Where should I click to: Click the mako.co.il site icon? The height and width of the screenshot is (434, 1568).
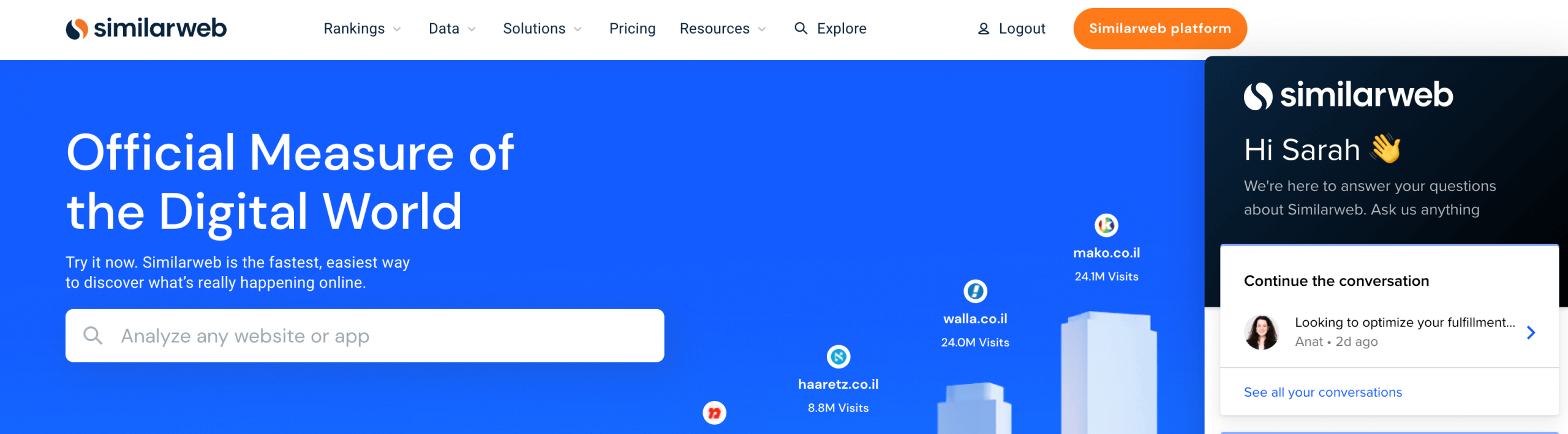coord(1106,225)
